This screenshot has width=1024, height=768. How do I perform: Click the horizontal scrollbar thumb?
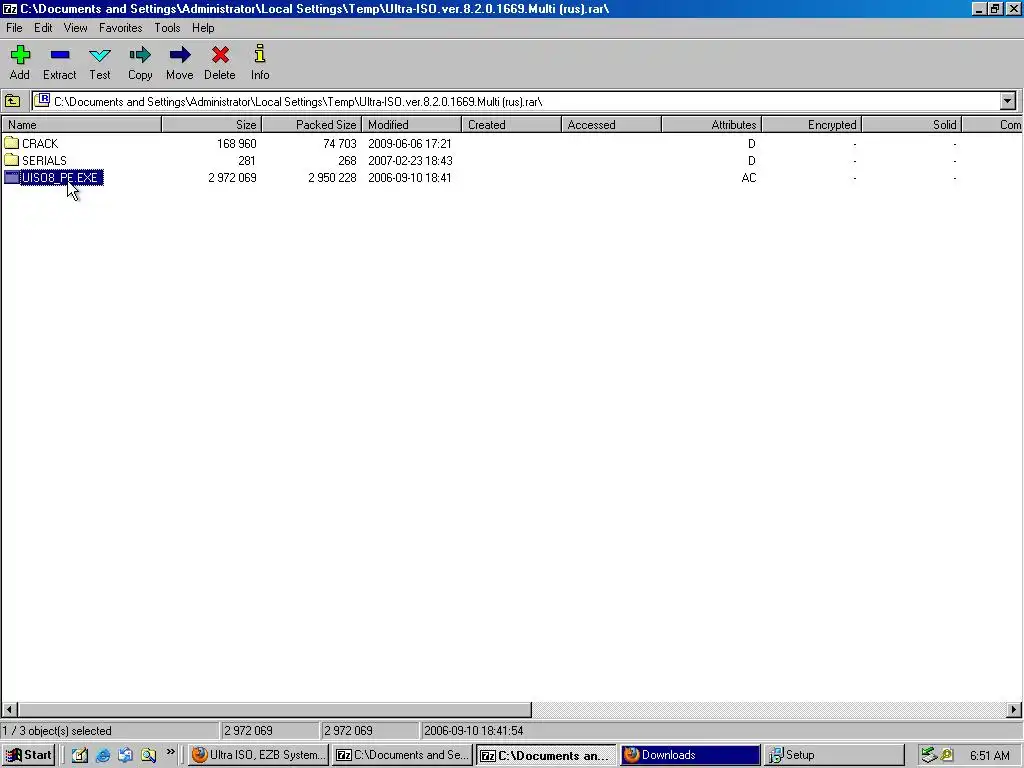click(x=274, y=710)
